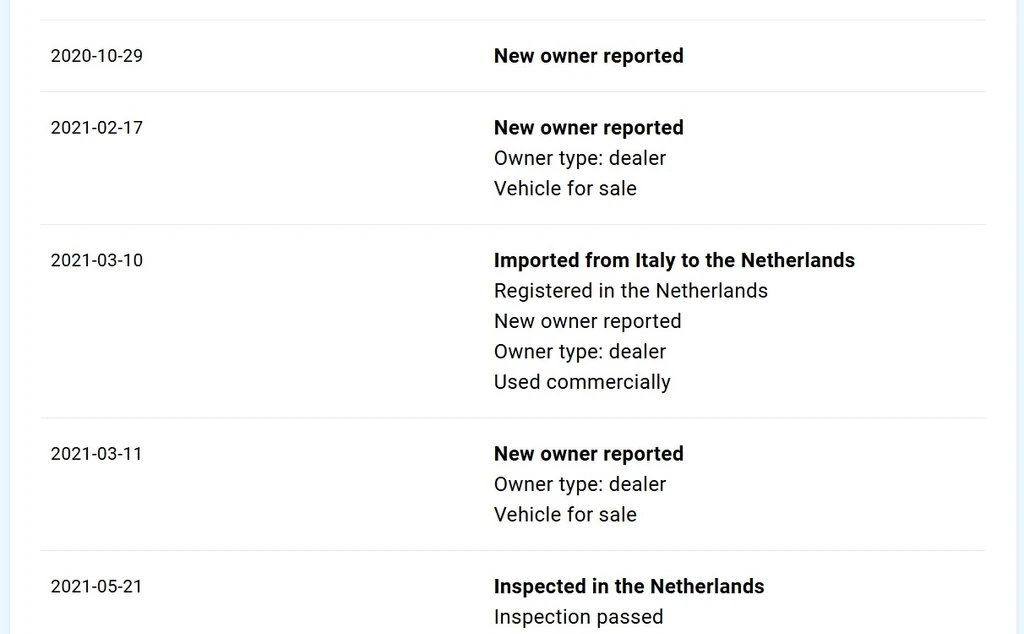Select Owner type: dealer under 2021-03-11
Screen dimensions: 1024x634
tap(580, 484)
